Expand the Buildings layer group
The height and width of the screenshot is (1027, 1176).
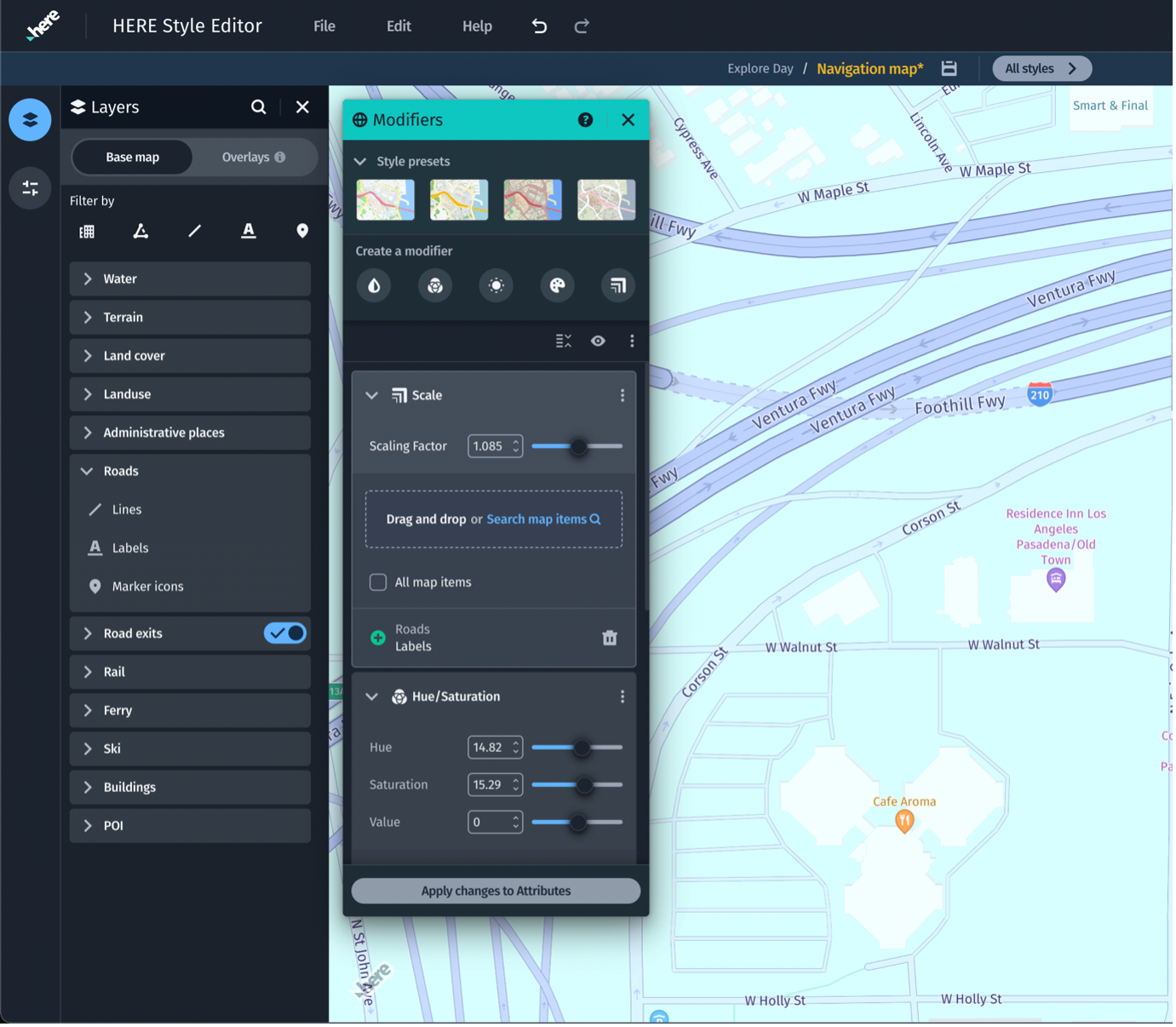point(190,787)
